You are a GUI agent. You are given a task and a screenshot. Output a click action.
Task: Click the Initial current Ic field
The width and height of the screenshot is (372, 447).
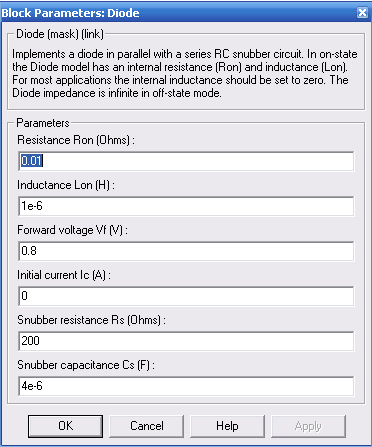click(186, 296)
